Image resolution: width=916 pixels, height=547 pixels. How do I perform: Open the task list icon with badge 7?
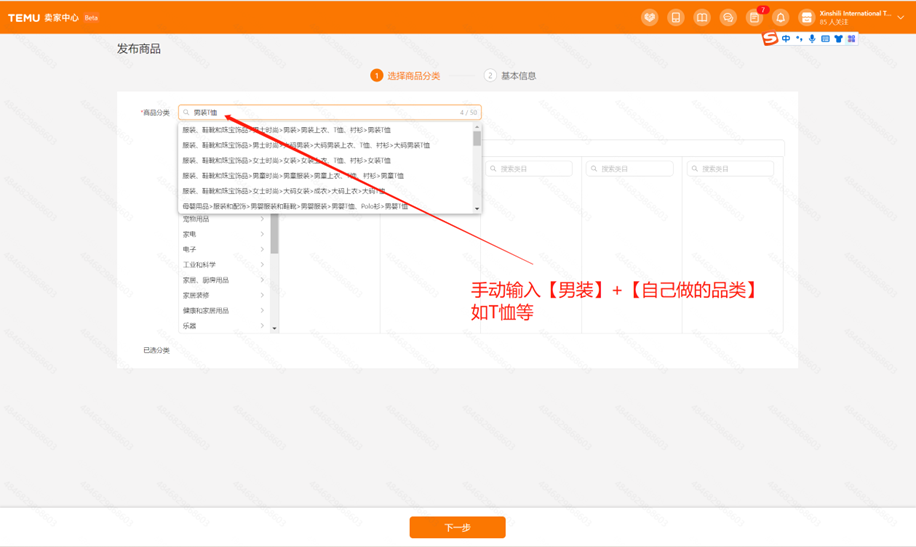[754, 18]
